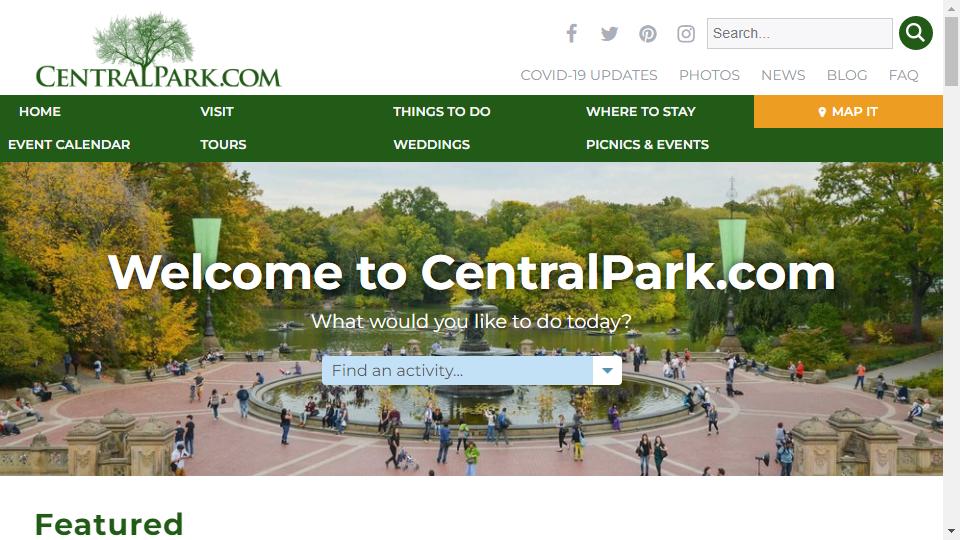Viewport: 960px width, 540px height.
Task: Click the map pin icon in Map It
Action: pyautogui.click(x=822, y=112)
